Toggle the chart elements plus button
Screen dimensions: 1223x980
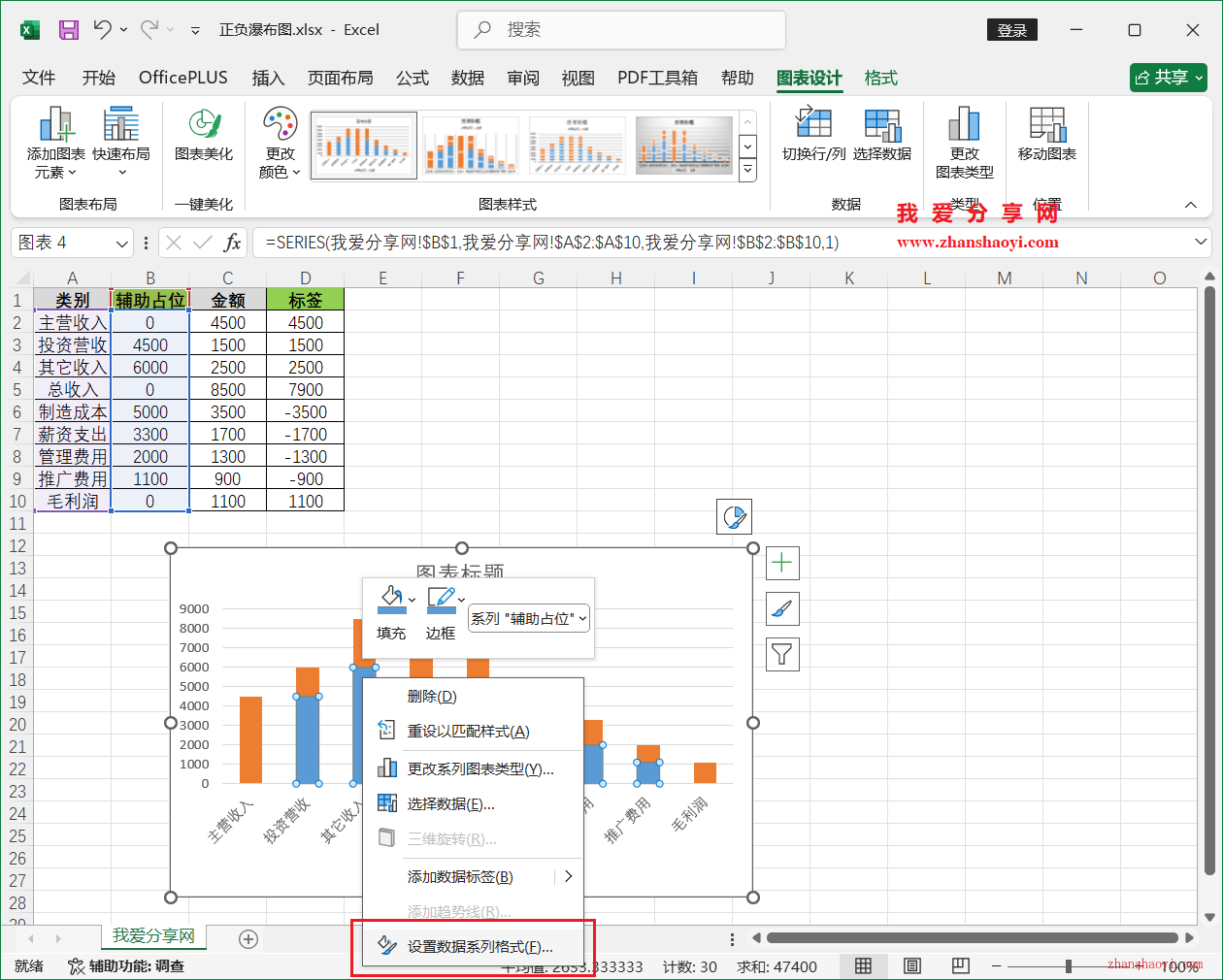click(x=782, y=563)
